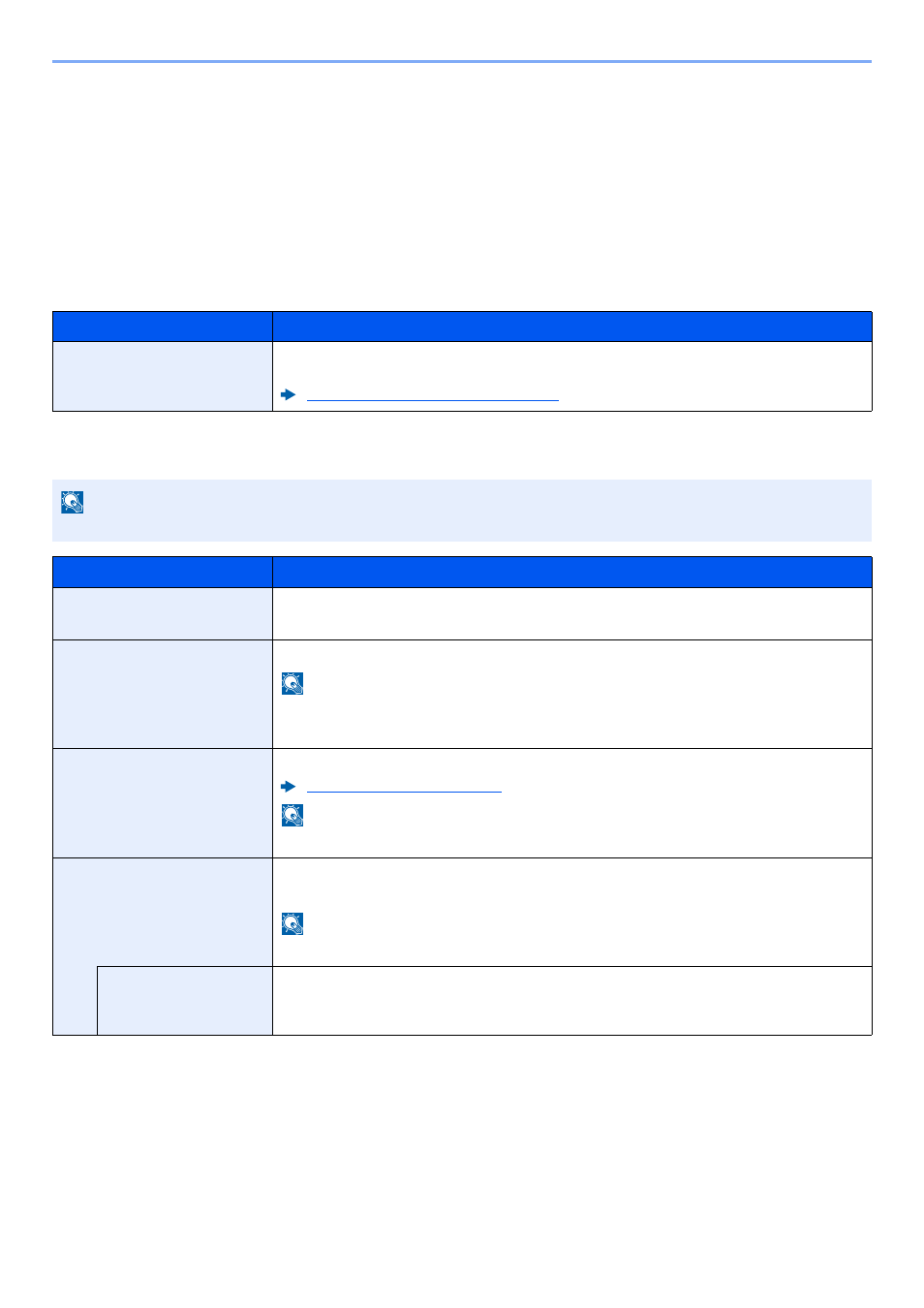Click the upper table's narrow blue header cell
This screenshot has height=1308, width=924.
(x=163, y=327)
